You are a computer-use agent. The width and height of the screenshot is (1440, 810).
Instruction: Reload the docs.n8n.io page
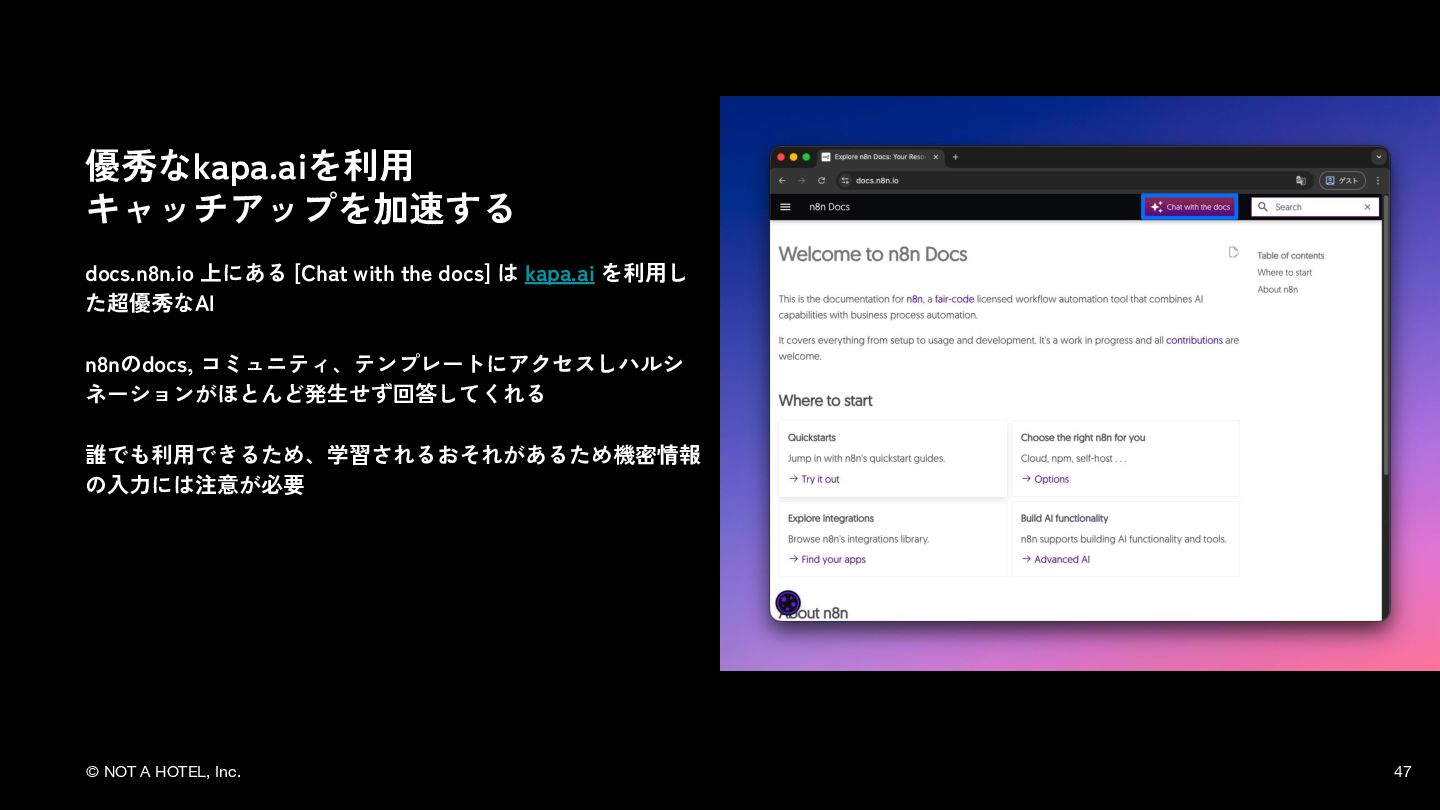pyautogui.click(x=821, y=180)
